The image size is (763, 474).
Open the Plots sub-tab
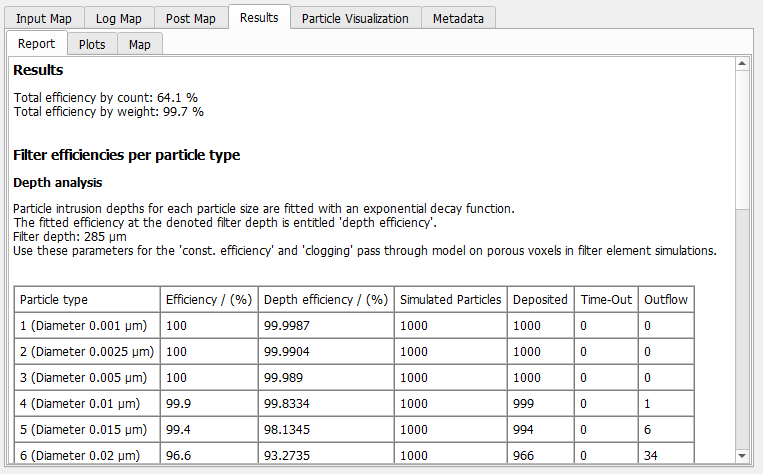point(92,44)
